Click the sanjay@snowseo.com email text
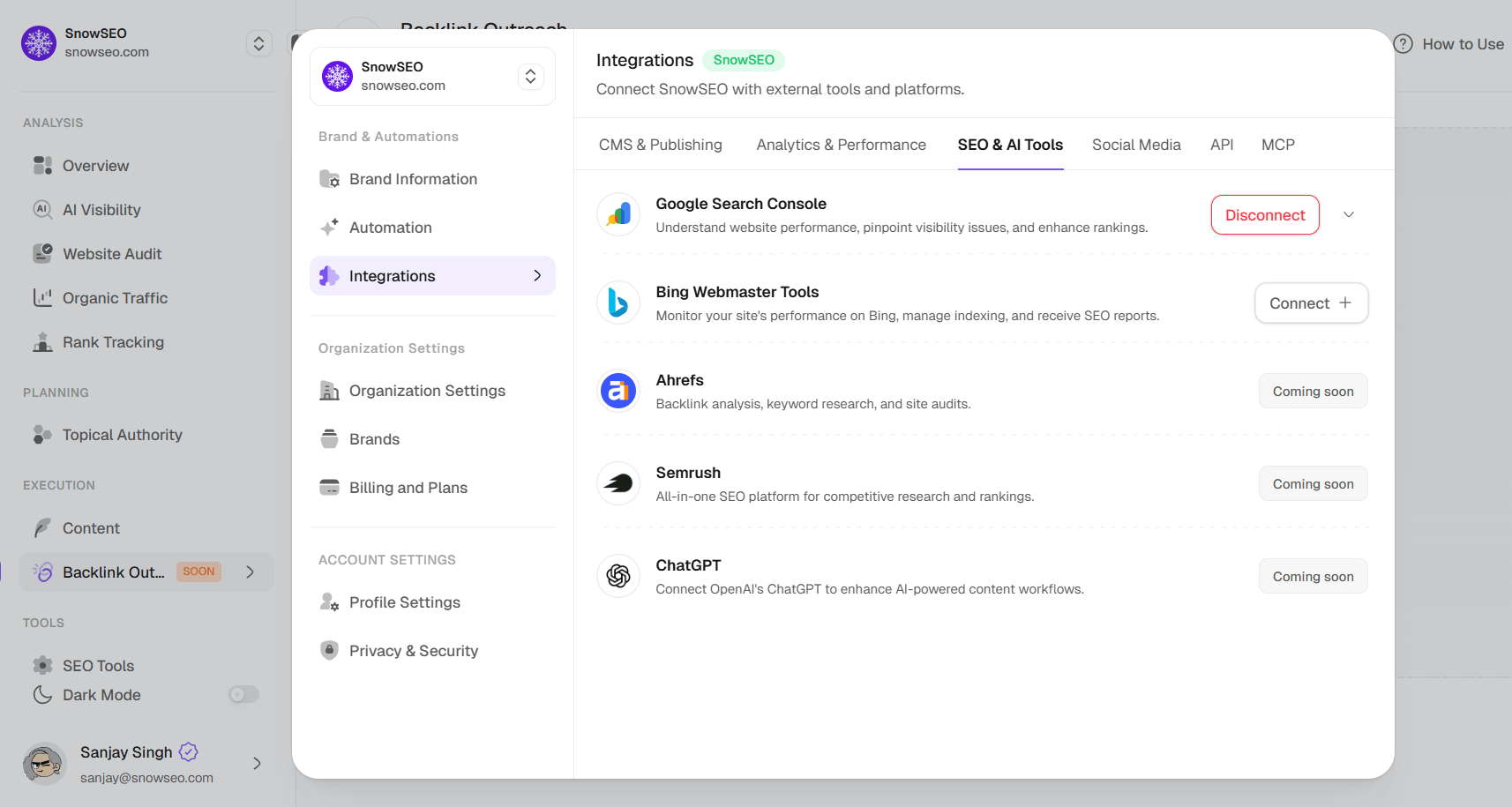 [146, 778]
